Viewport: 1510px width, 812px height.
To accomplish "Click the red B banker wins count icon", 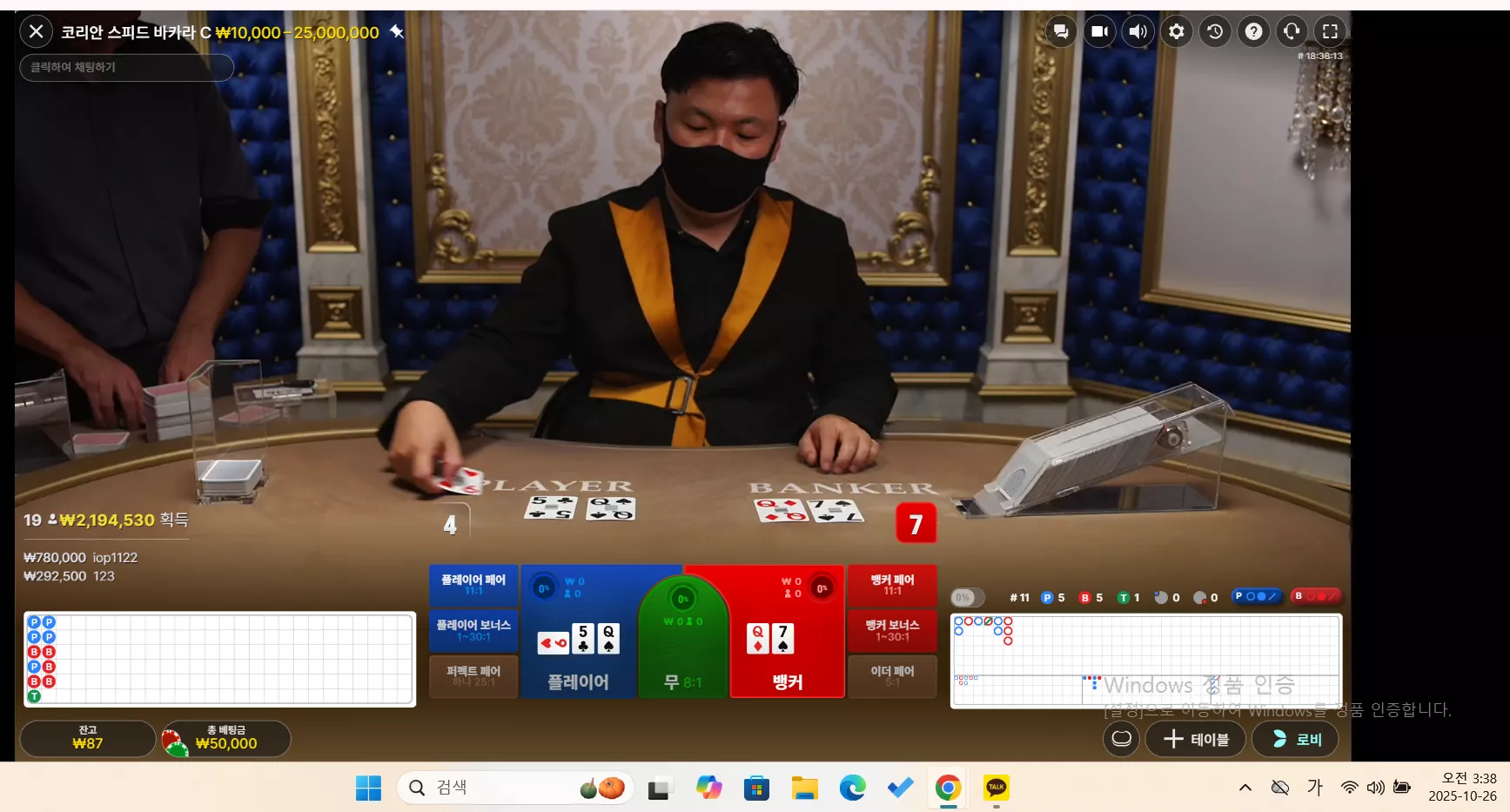I will [1084, 598].
